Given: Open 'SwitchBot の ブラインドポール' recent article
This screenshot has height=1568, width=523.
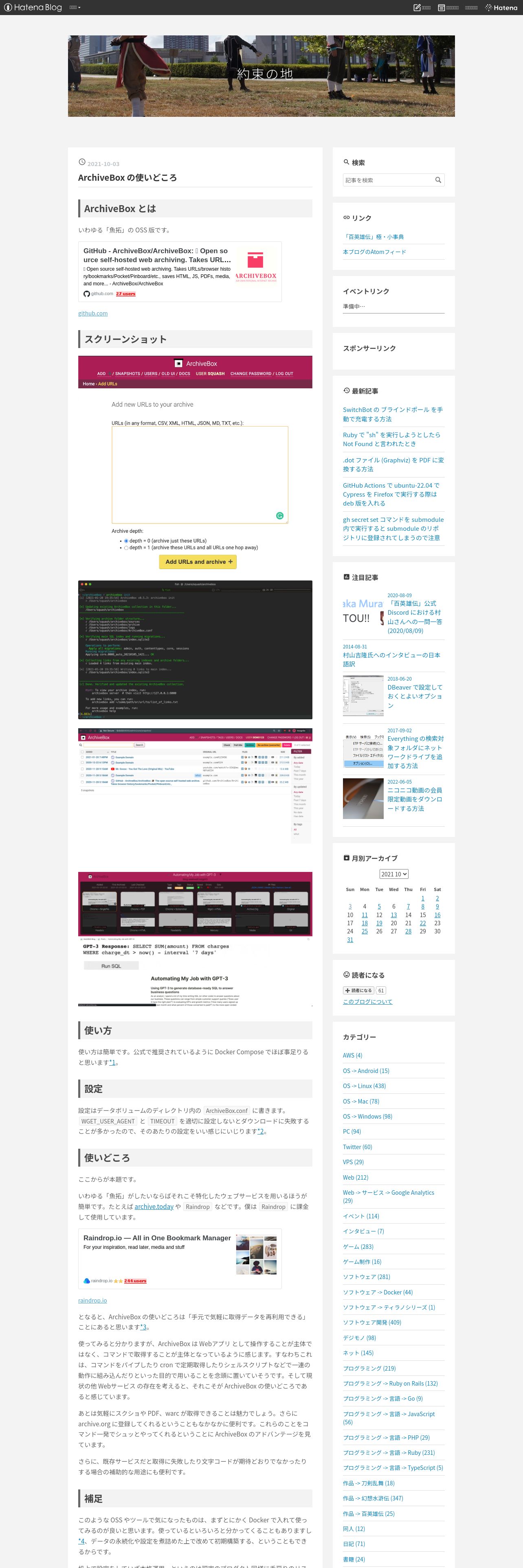Looking at the screenshot, I should [393, 414].
